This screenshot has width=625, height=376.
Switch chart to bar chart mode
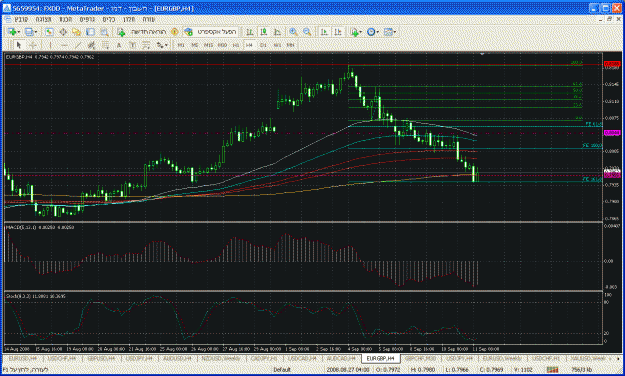(x=250, y=32)
